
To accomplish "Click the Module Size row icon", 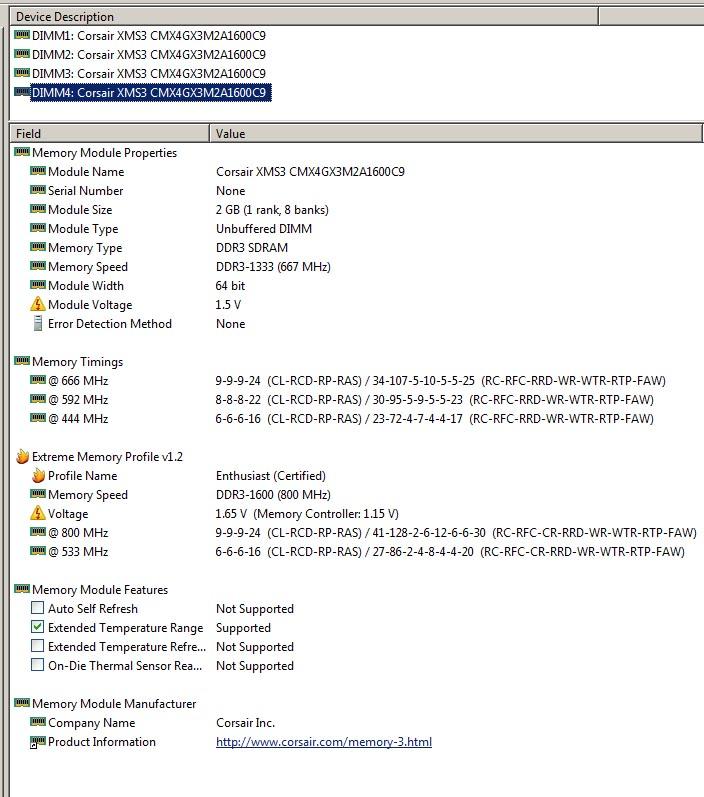I will pyautogui.click(x=38, y=208).
